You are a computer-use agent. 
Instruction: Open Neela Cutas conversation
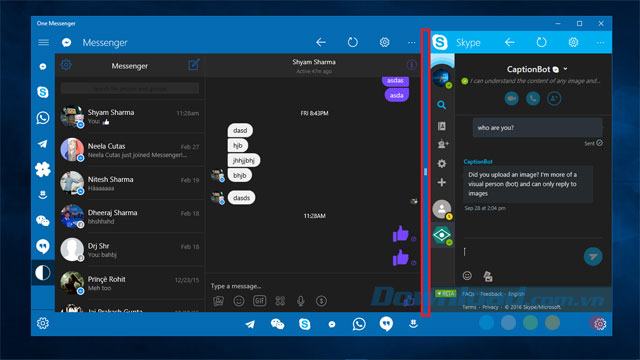click(130, 150)
